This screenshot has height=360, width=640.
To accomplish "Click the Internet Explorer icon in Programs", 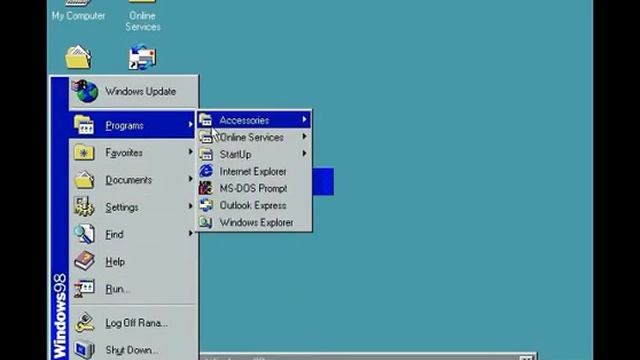I will coord(206,171).
